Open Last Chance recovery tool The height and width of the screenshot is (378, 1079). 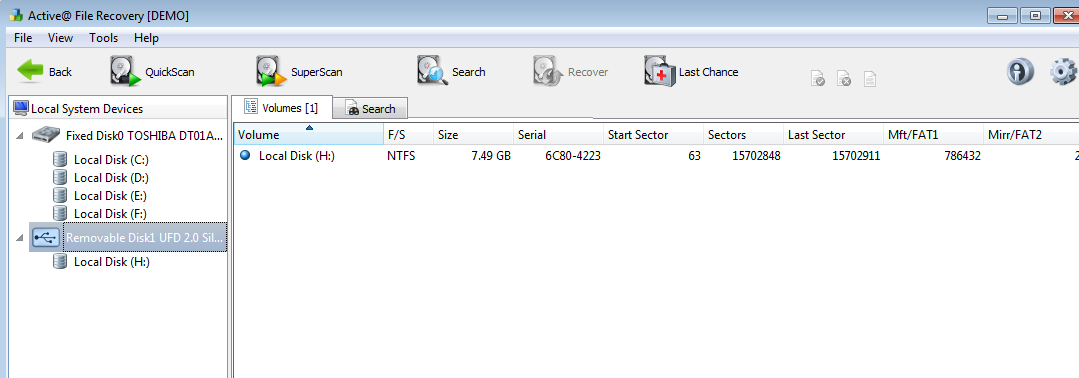click(692, 72)
